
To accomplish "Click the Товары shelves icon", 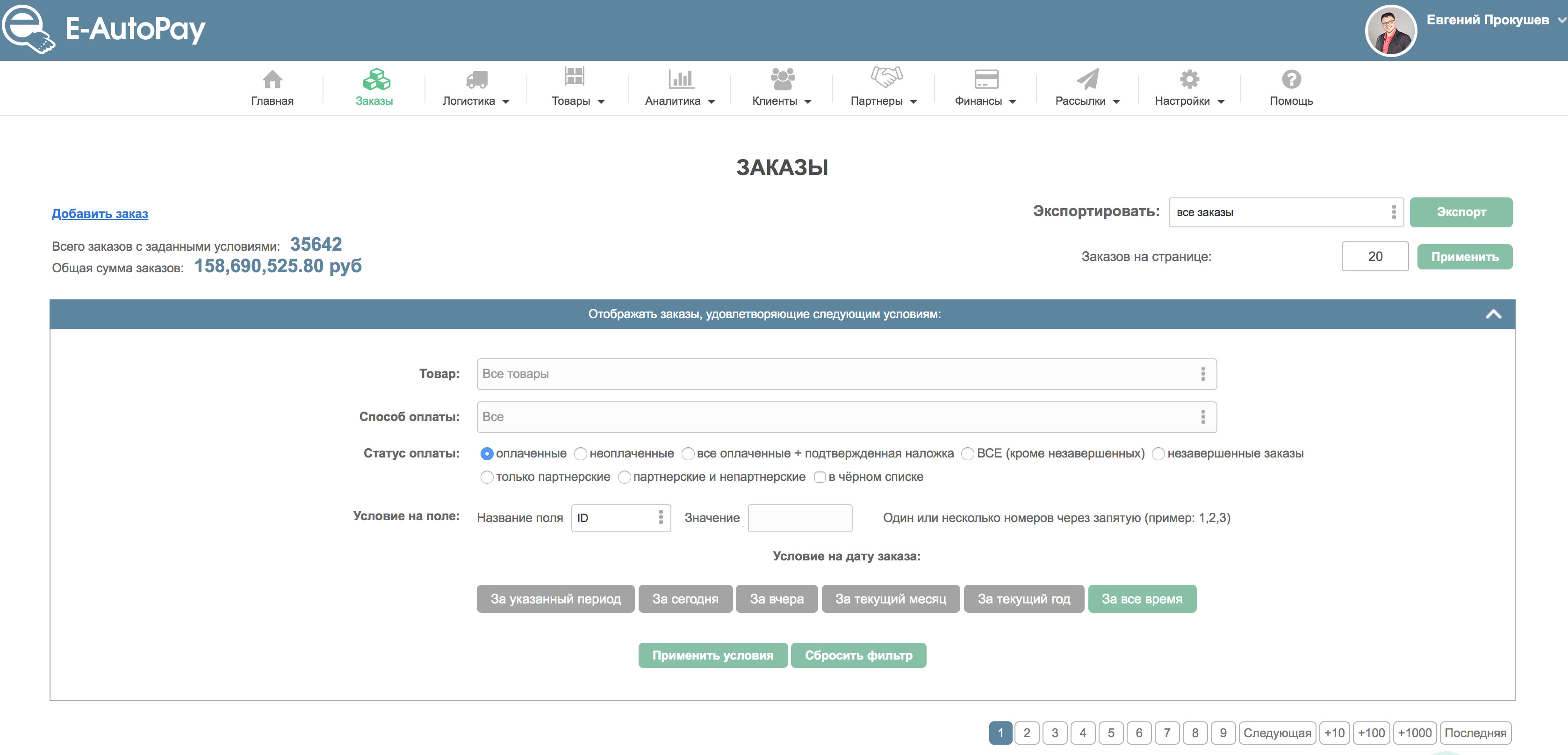I will click(574, 77).
